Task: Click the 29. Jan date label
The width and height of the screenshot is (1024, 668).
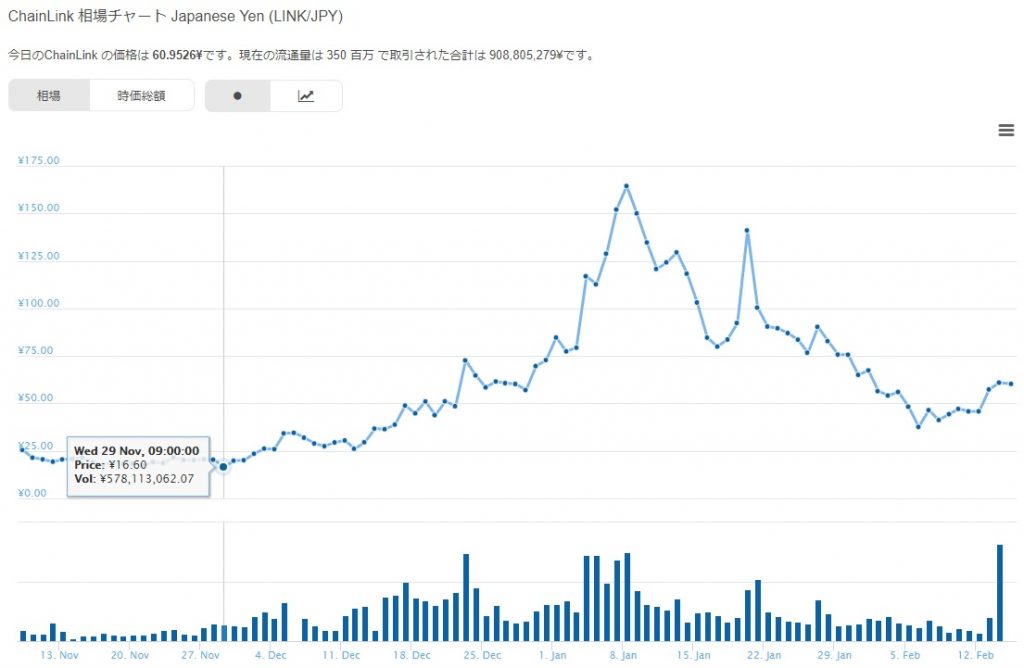Action: (x=835, y=655)
